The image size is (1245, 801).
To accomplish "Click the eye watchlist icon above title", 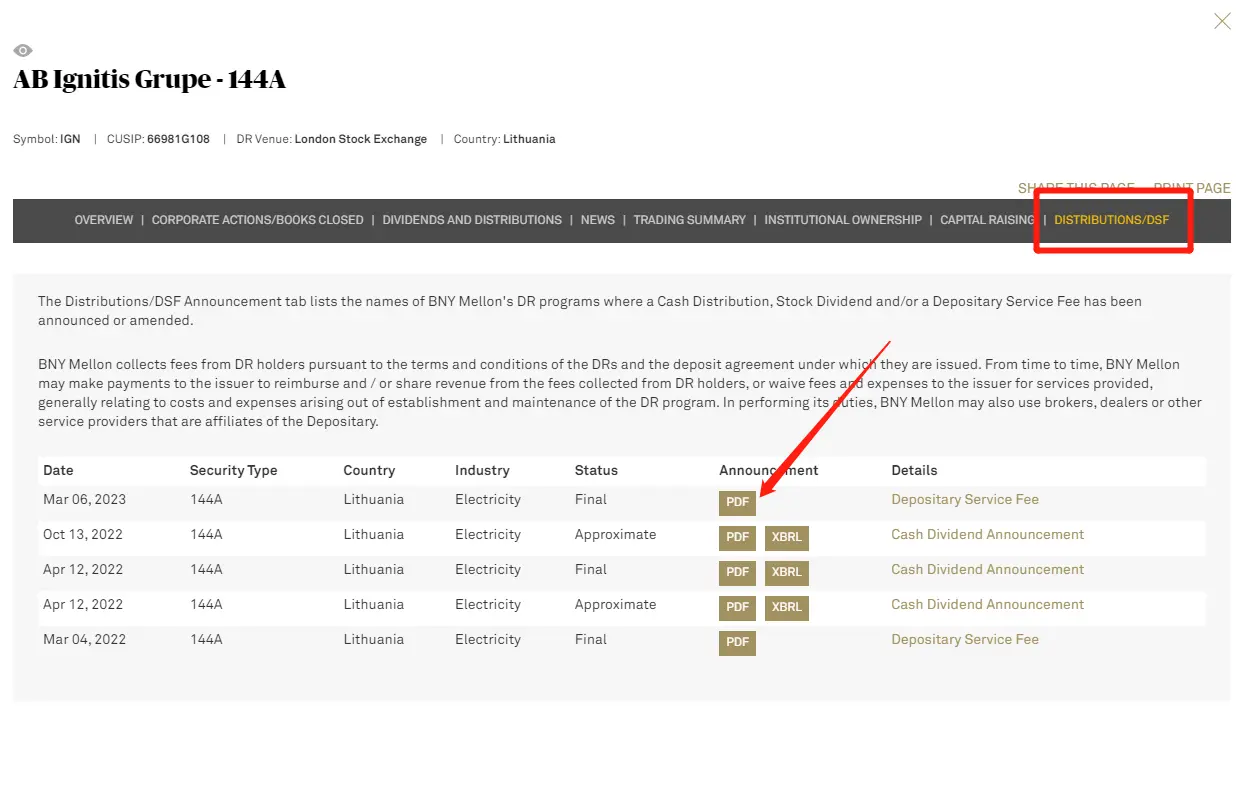I will (23, 51).
